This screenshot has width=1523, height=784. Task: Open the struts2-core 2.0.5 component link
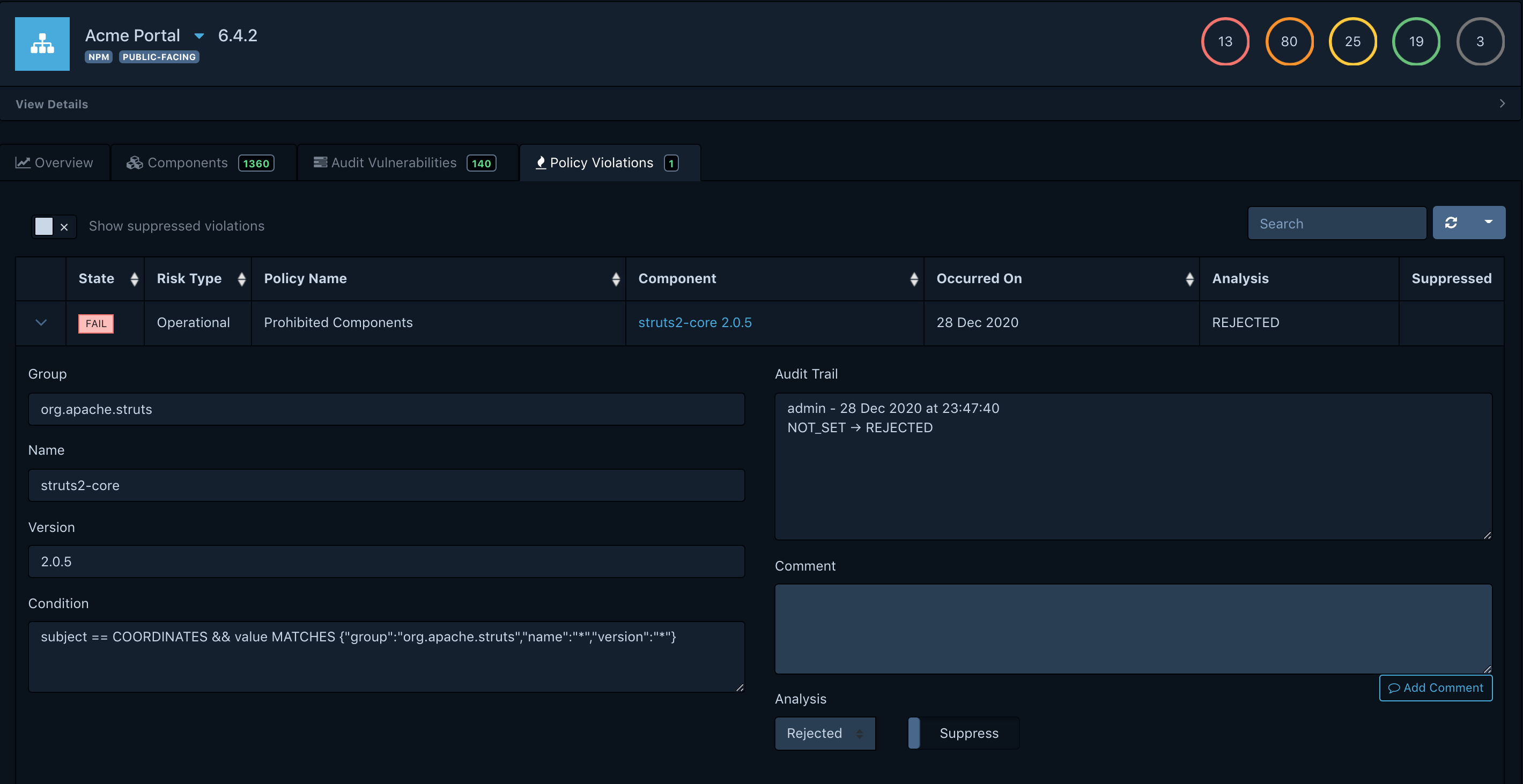[694, 323]
